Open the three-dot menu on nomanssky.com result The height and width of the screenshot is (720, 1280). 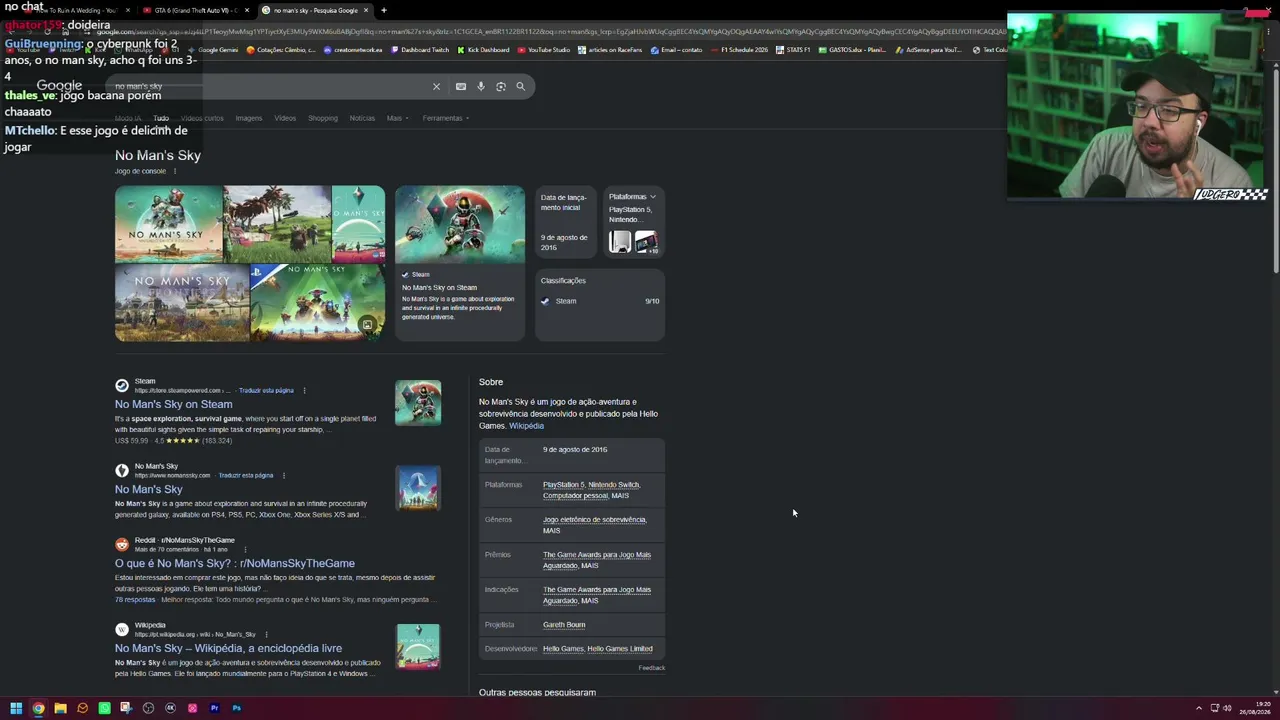(x=284, y=475)
